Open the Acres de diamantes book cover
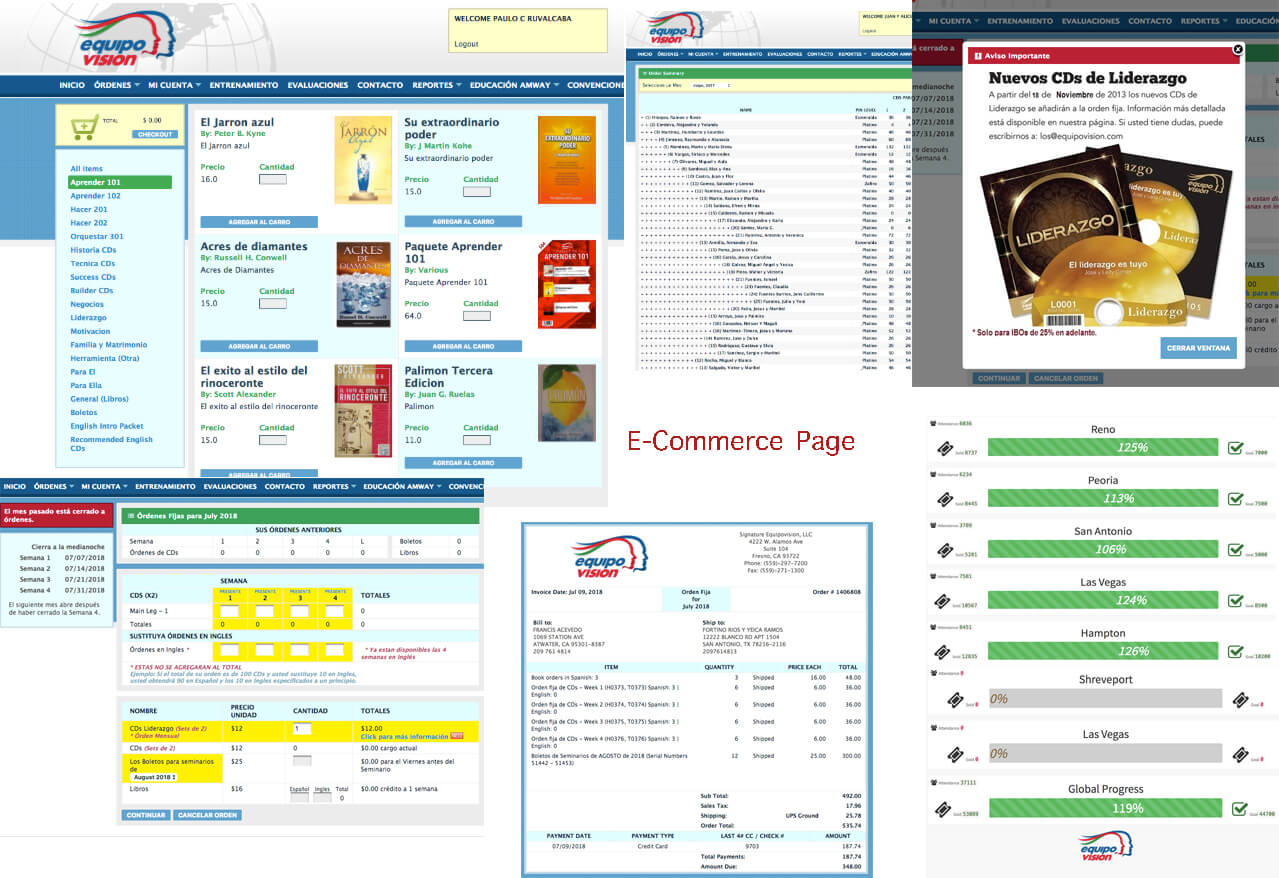1279x878 pixels. click(364, 285)
